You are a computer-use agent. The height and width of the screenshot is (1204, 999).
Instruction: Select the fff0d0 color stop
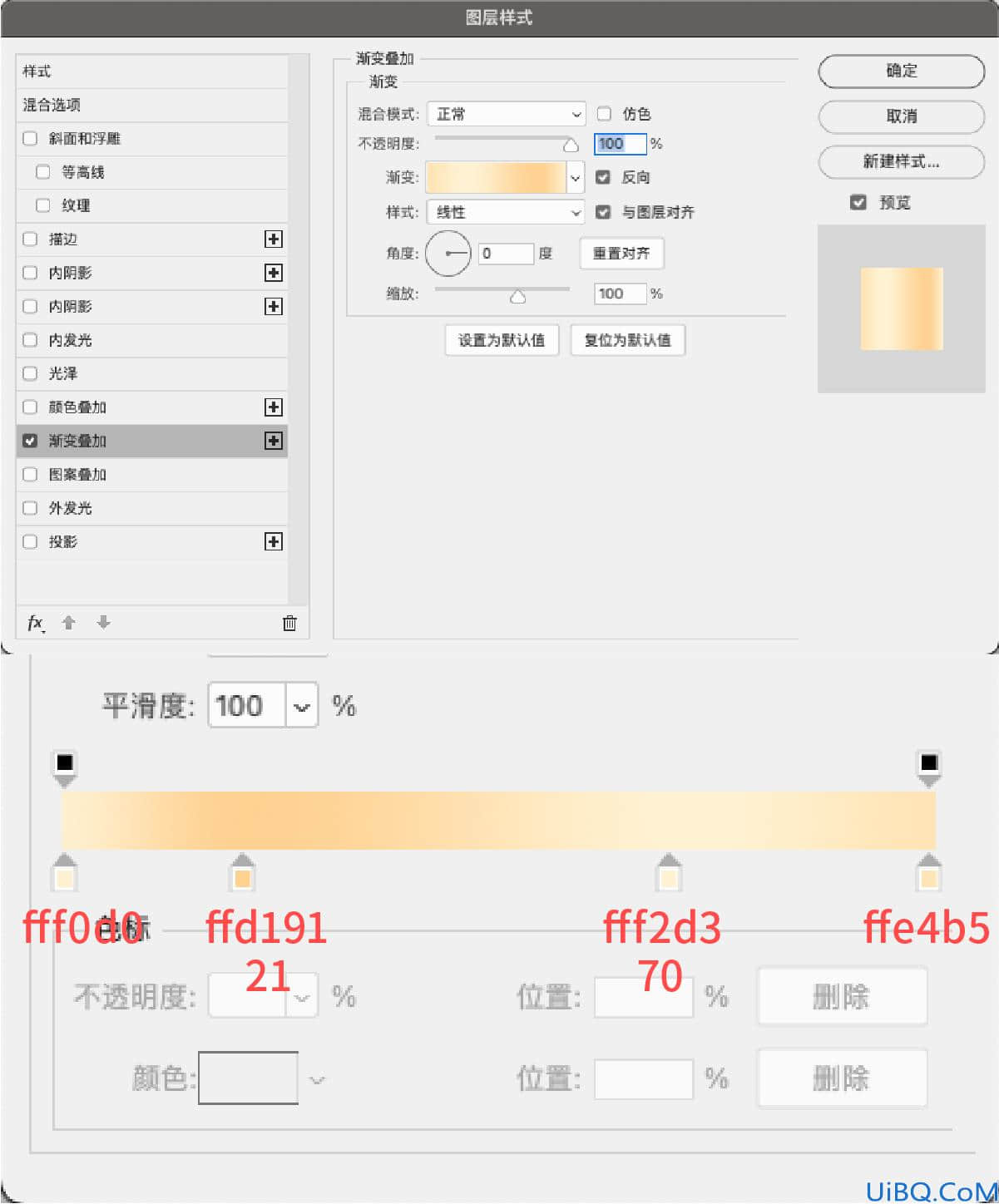coord(65,873)
